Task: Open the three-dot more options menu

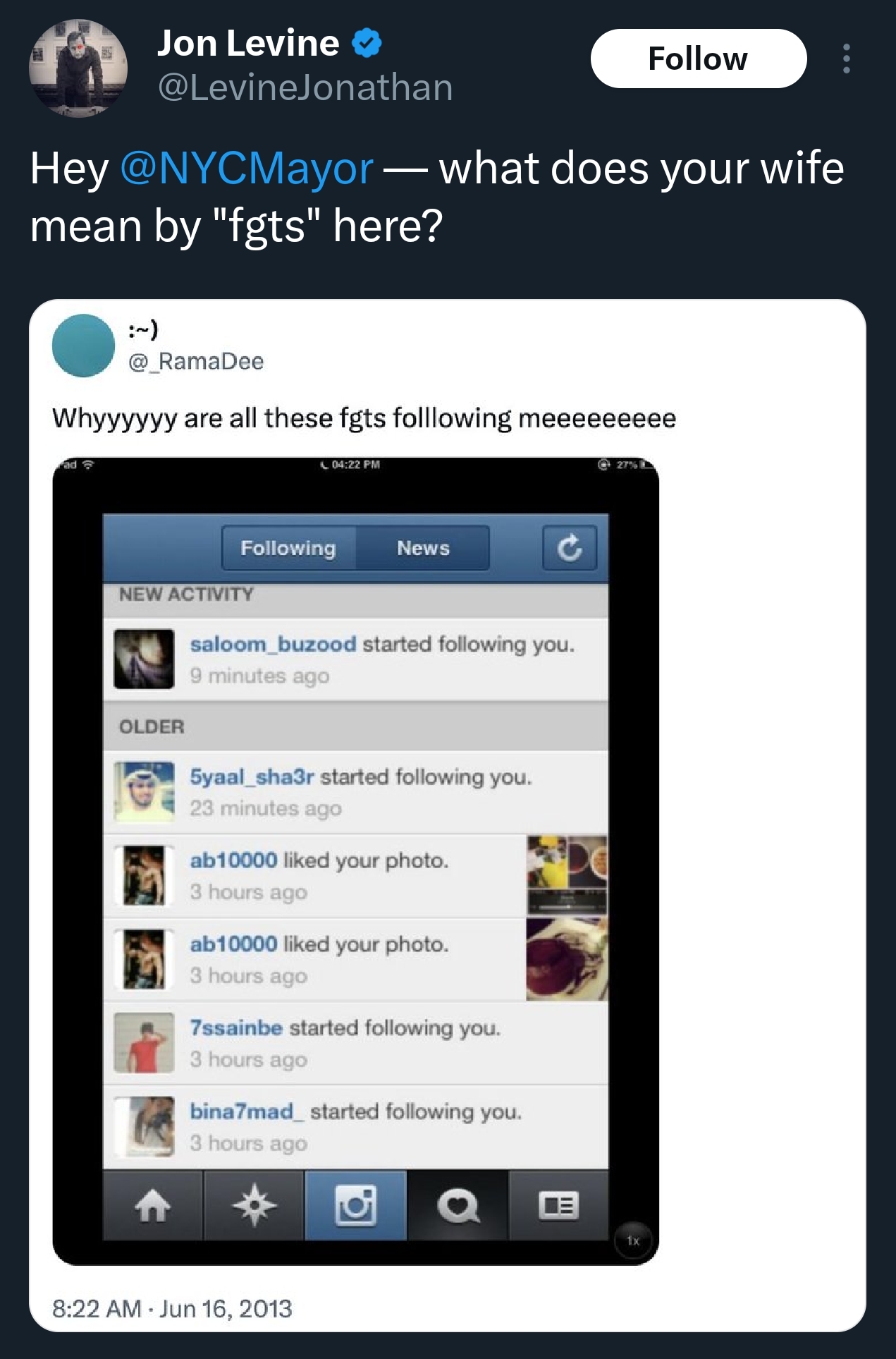Action: (846, 59)
